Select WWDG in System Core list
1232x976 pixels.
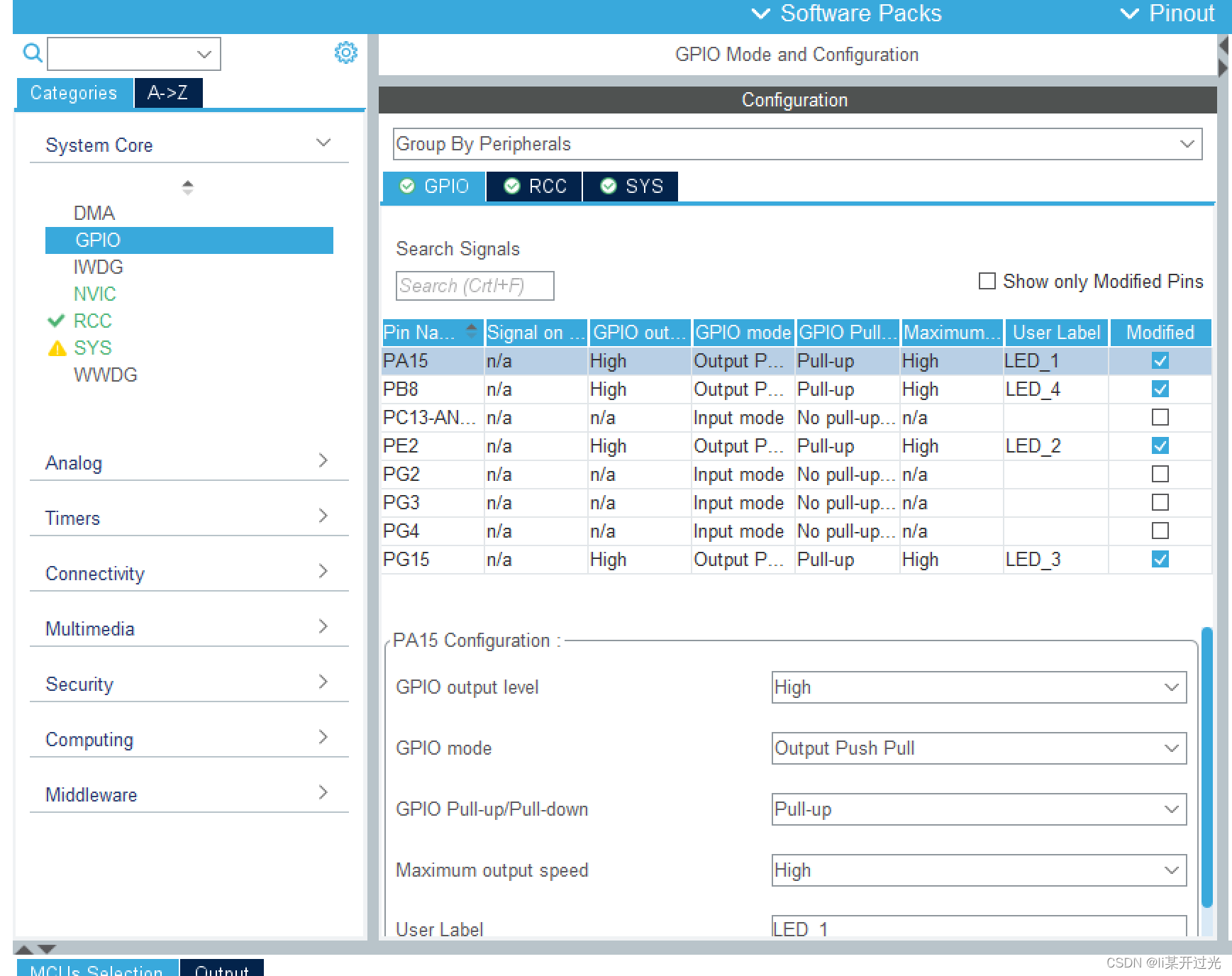[x=105, y=375]
